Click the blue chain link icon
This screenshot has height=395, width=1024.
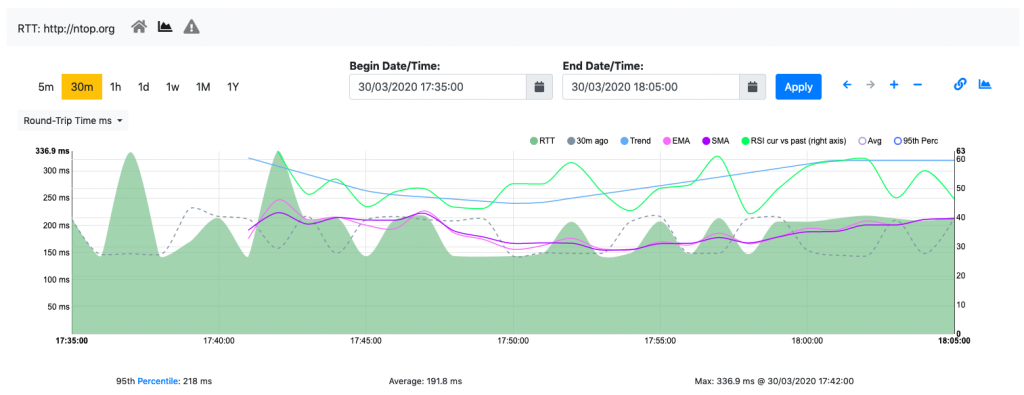click(960, 85)
